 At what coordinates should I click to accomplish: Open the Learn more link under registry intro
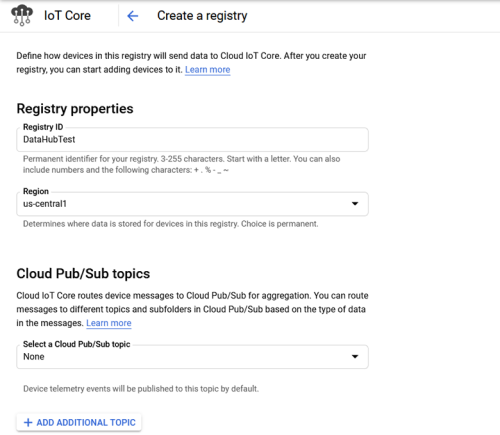pyautogui.click(x=207, y=70)
